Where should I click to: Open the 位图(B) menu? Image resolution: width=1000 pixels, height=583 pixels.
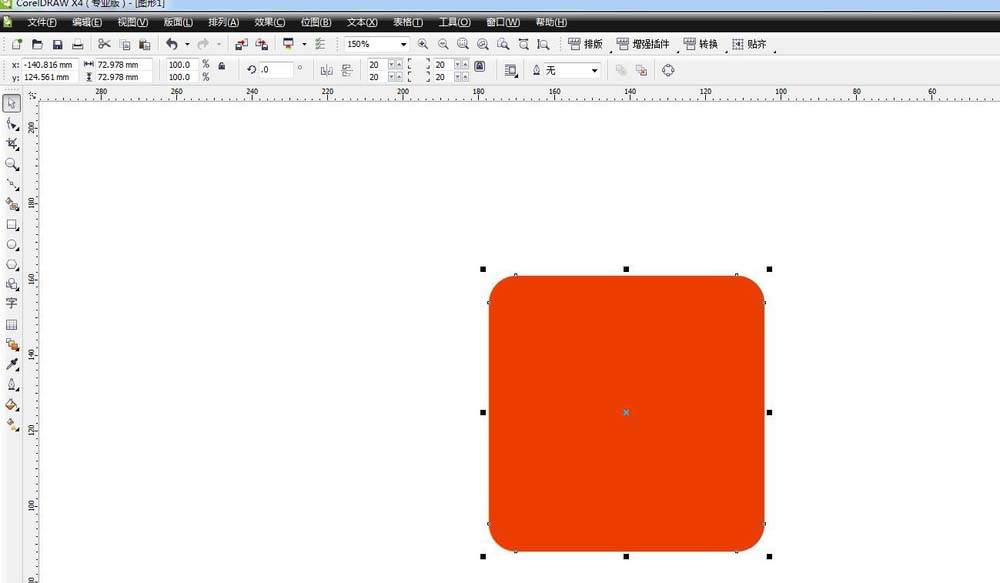pos(315,22)
